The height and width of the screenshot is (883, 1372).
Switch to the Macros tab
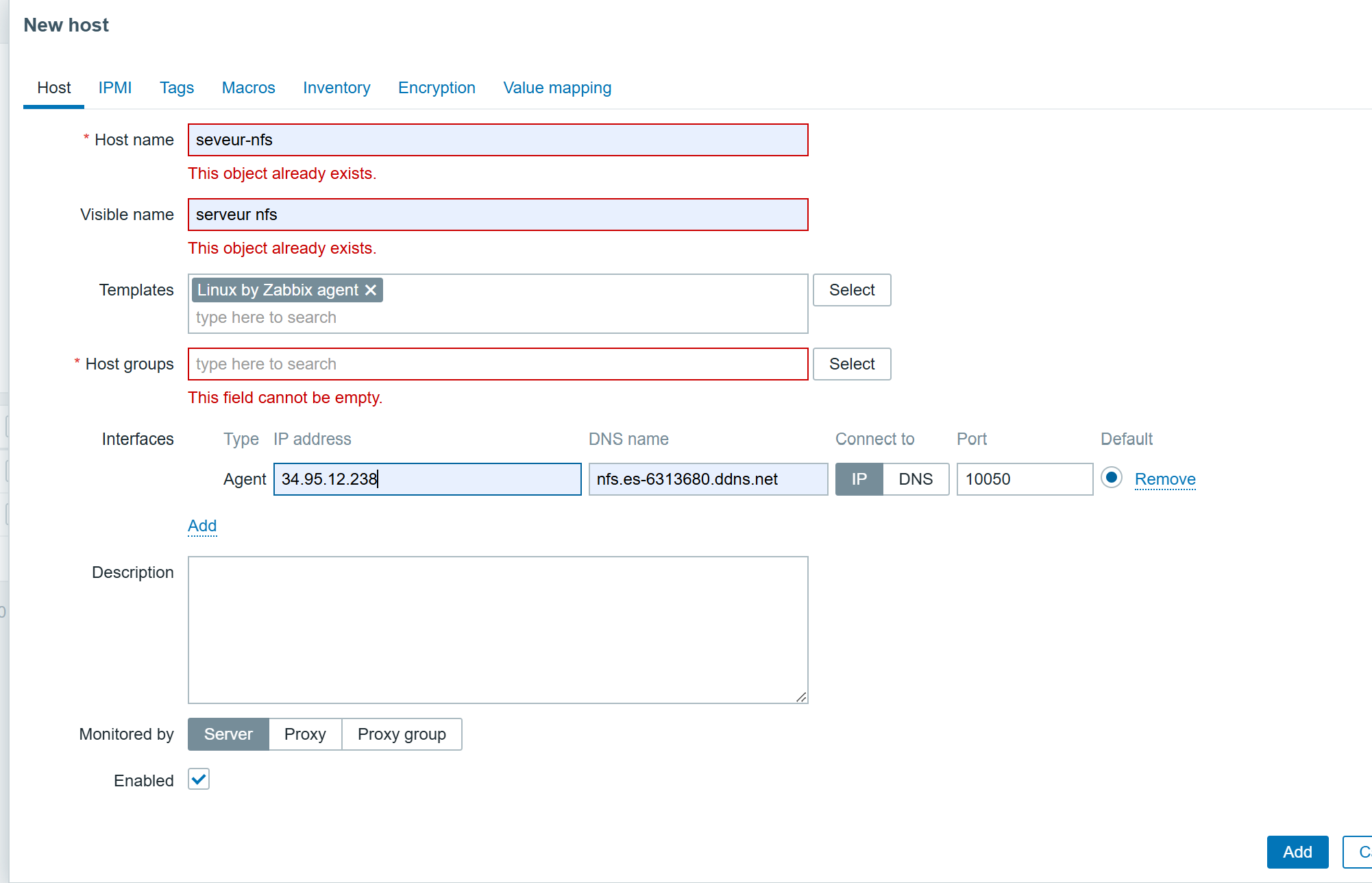click(x=248, y=88)
